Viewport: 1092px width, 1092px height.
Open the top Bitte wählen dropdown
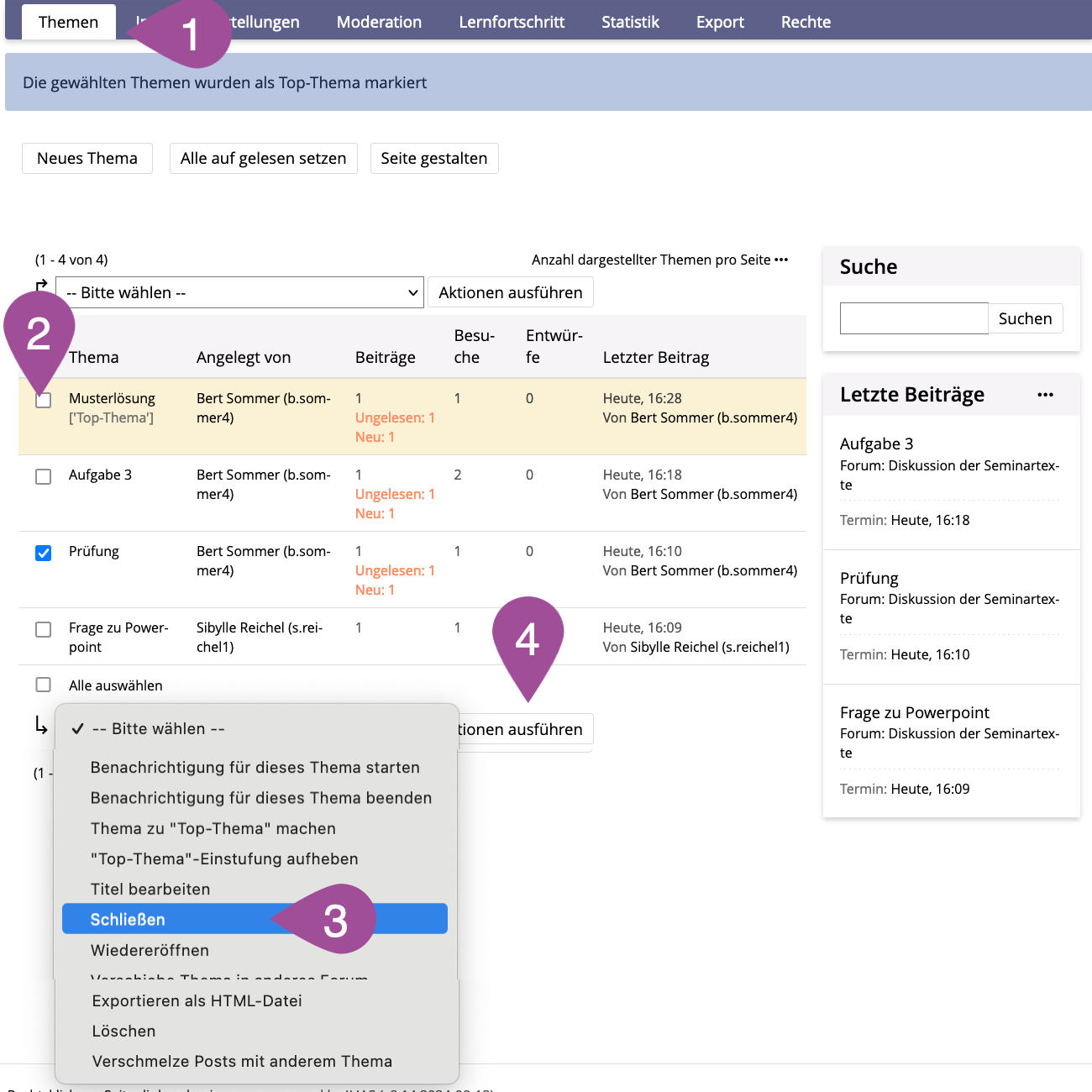[239, 292]
